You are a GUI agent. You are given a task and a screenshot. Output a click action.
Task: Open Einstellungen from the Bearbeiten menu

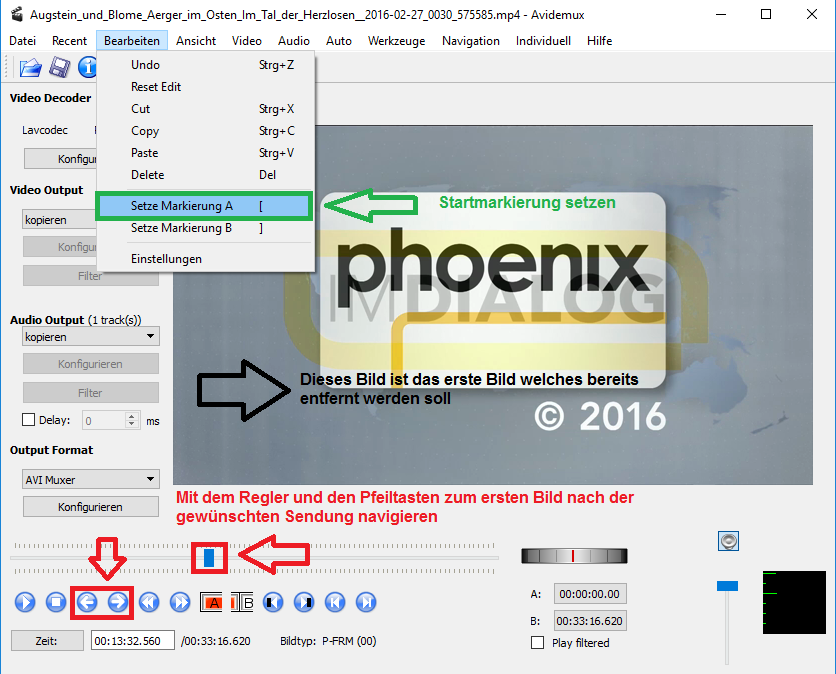pos(166,259)
